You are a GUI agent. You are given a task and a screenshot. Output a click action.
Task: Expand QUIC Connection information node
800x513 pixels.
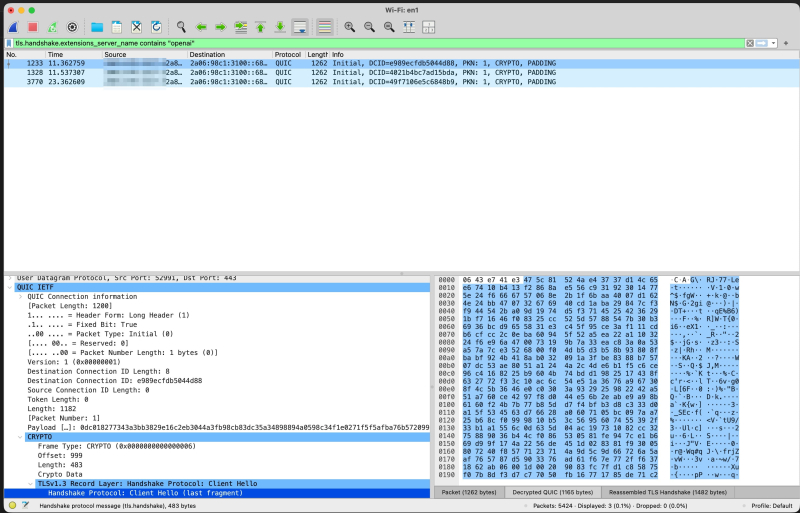pyautogui.click(x=20, y=297)
